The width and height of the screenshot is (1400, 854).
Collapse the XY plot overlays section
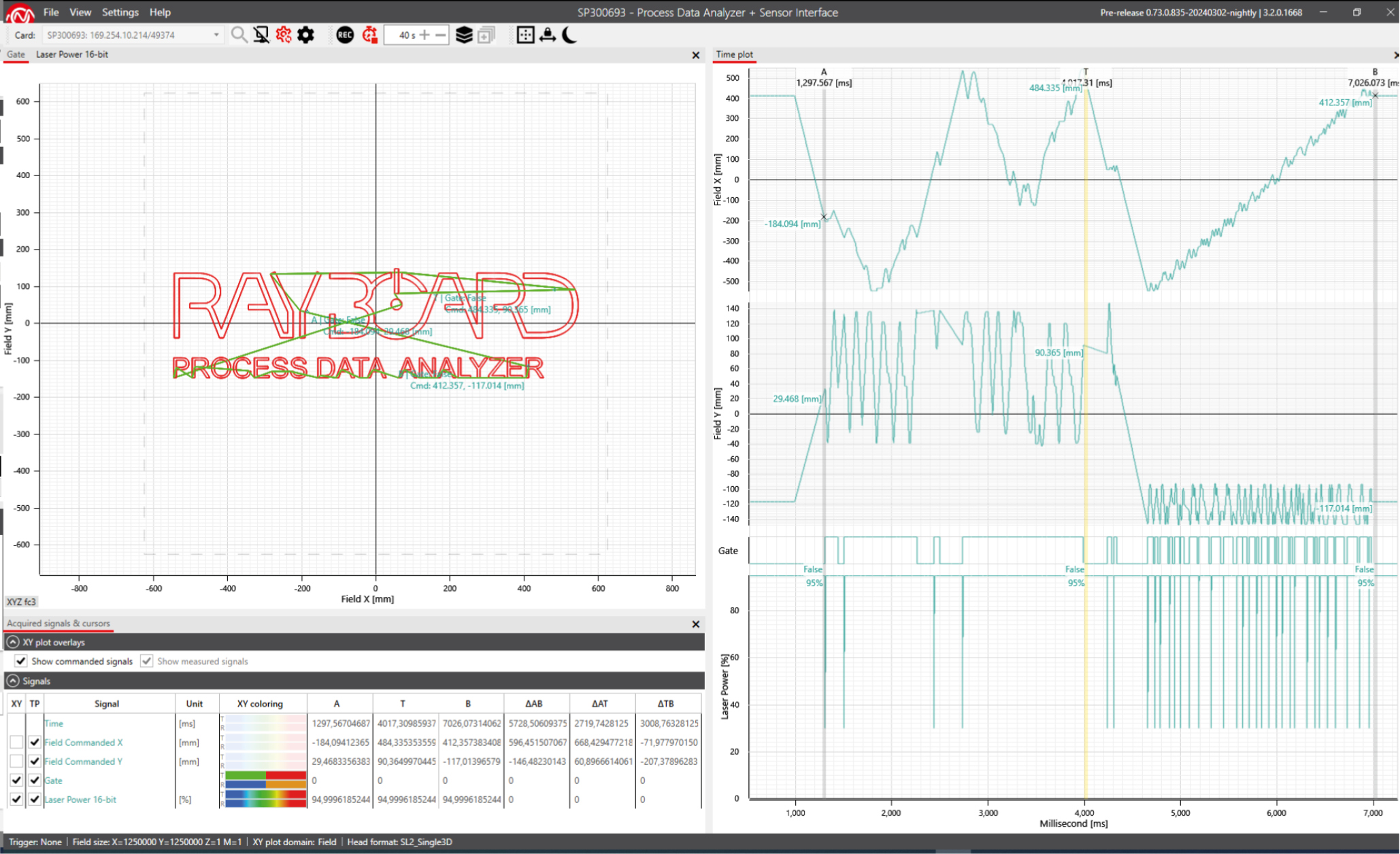click(12, 642)
